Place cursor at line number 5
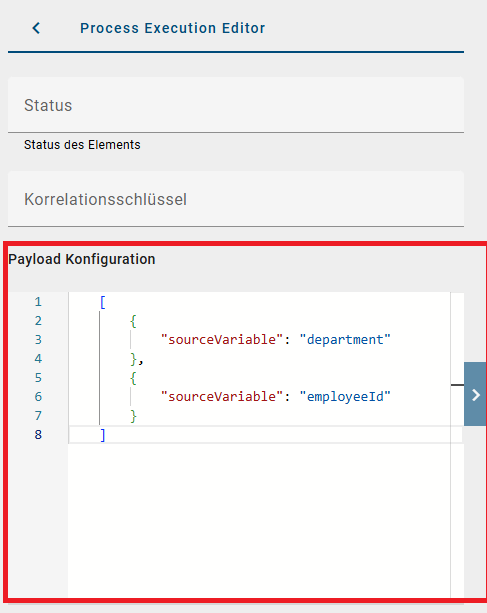 click(38, 378)
